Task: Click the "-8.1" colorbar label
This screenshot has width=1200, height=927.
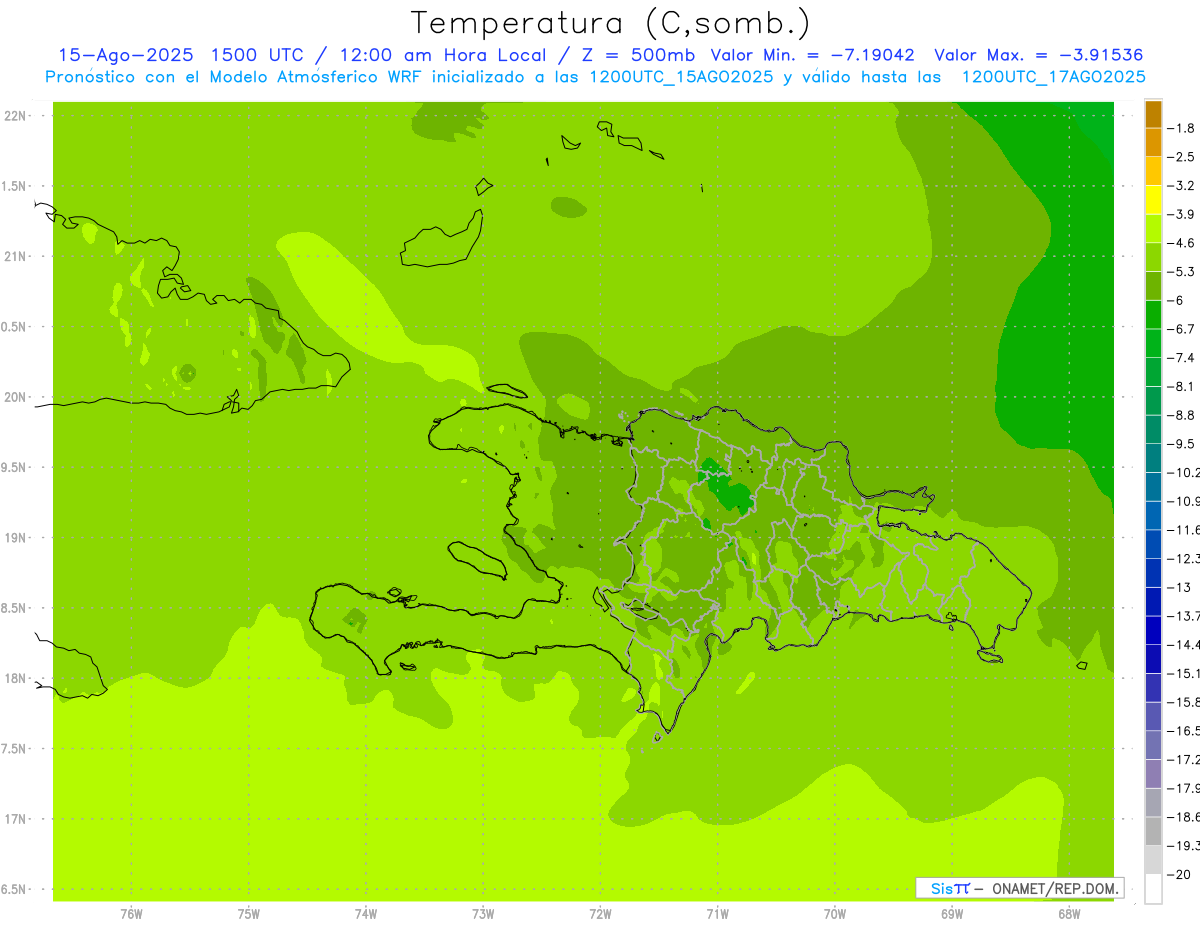Action: tap(1182, 386)
